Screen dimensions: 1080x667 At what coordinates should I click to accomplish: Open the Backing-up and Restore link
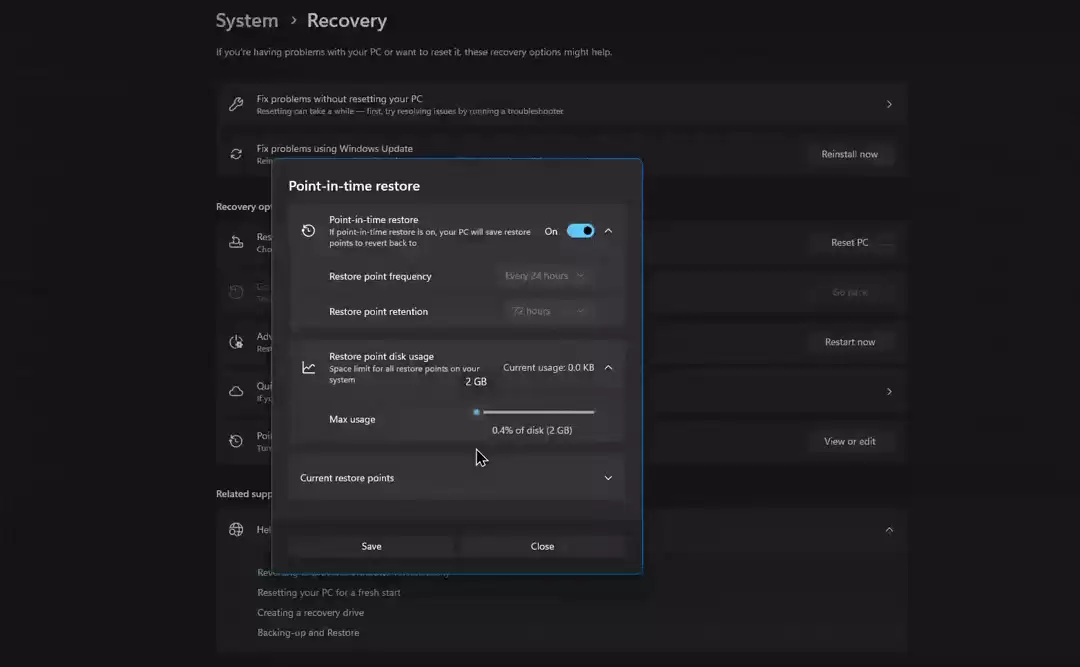(308, 633)
